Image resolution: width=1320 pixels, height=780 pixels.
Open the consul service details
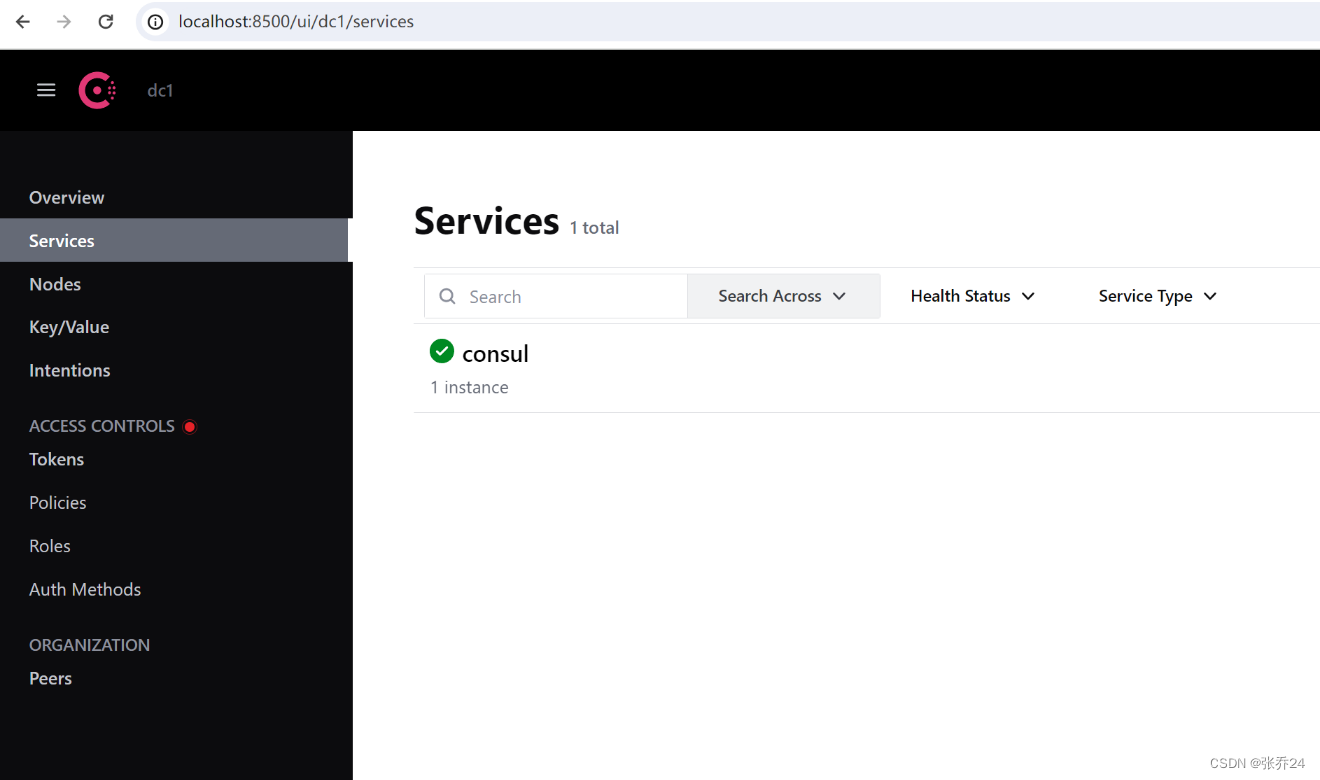[496, 353]
